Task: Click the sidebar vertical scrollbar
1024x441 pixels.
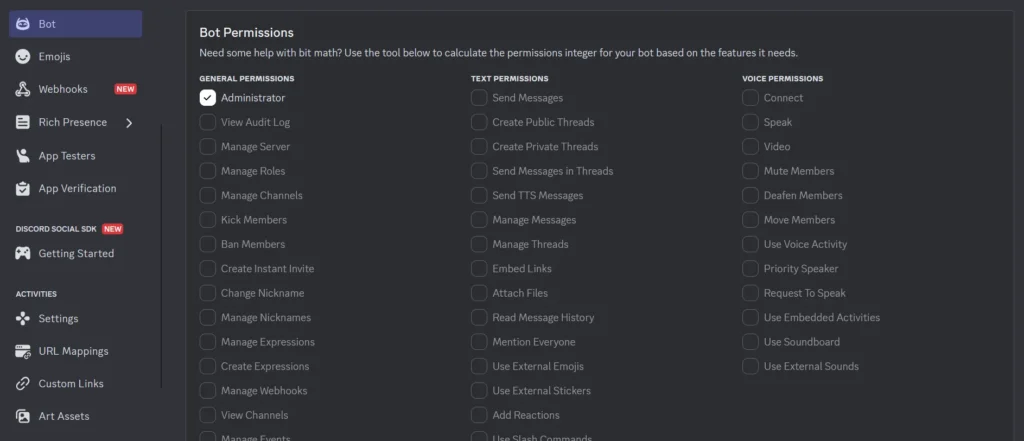Action: [161, 255]
